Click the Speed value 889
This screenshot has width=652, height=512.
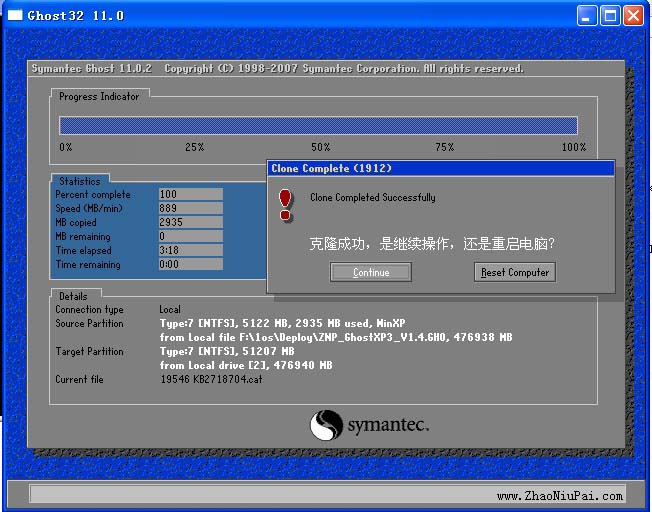(191, 208)
